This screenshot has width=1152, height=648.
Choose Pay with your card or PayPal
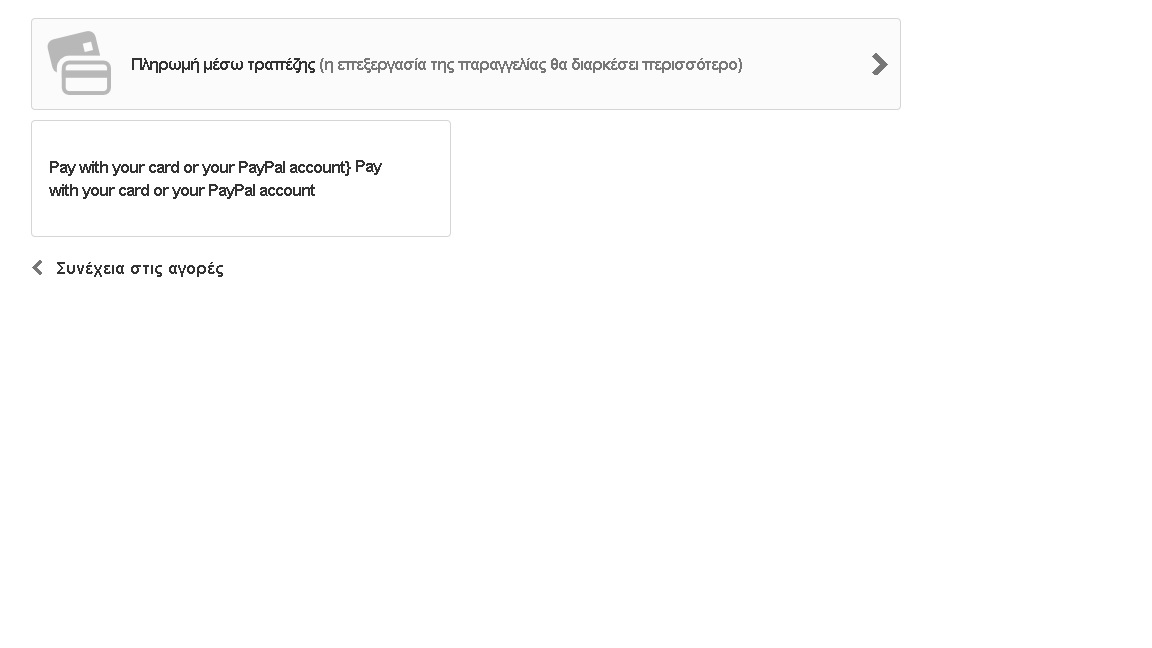[240, 178]
